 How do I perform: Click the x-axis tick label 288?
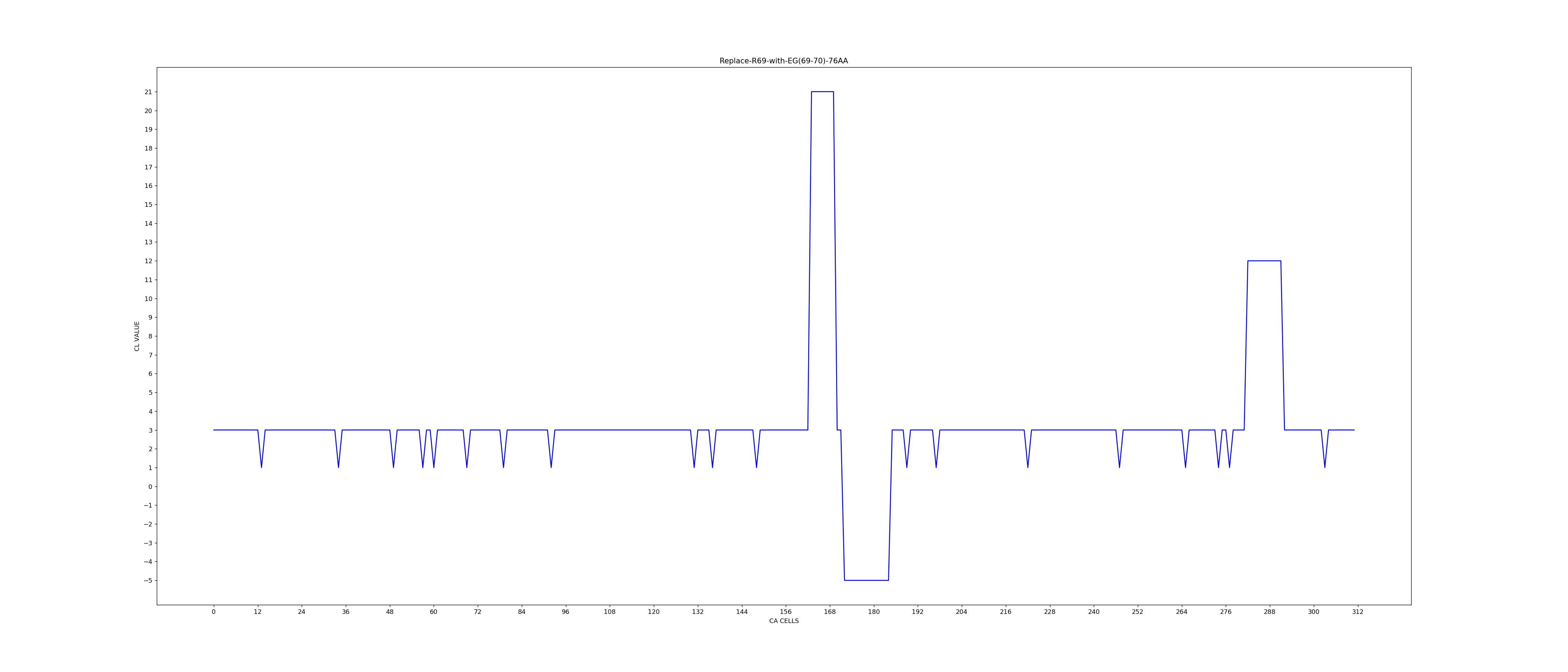(x=1269, y=612)
